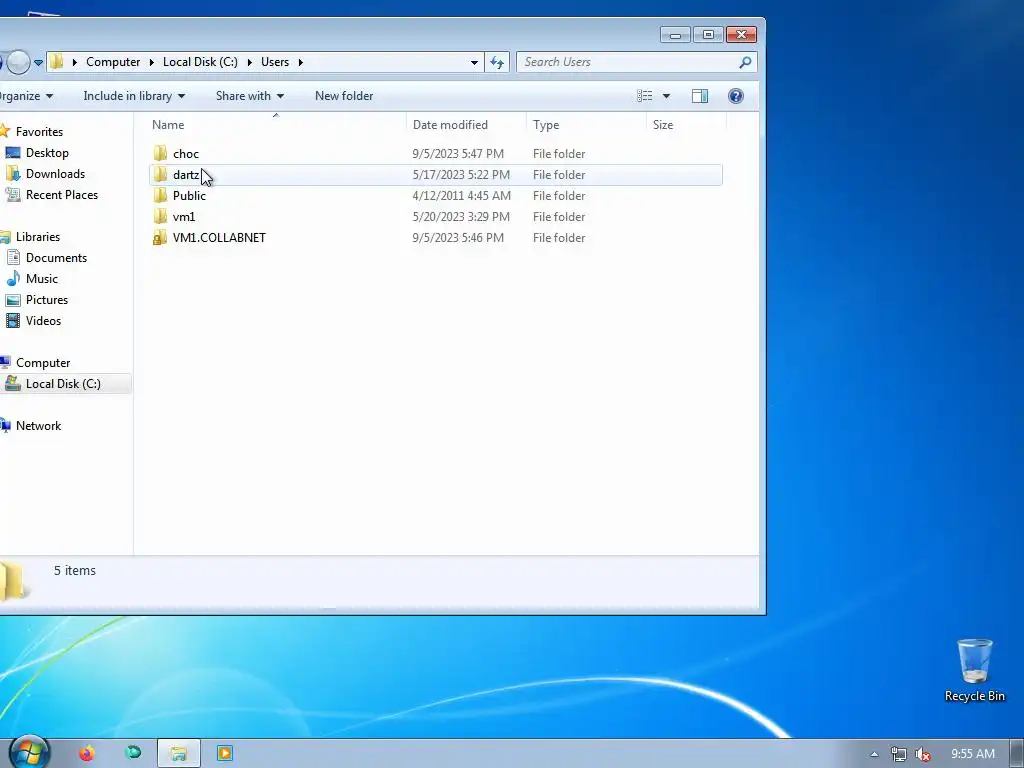The width and height of the screenshot is (1024, 768).
Task: Restore down the explorer window
Action: tap(708, 35)
